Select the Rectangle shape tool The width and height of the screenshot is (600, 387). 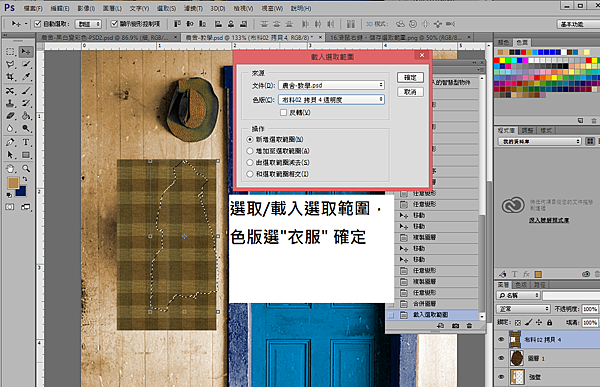(26, 155)
